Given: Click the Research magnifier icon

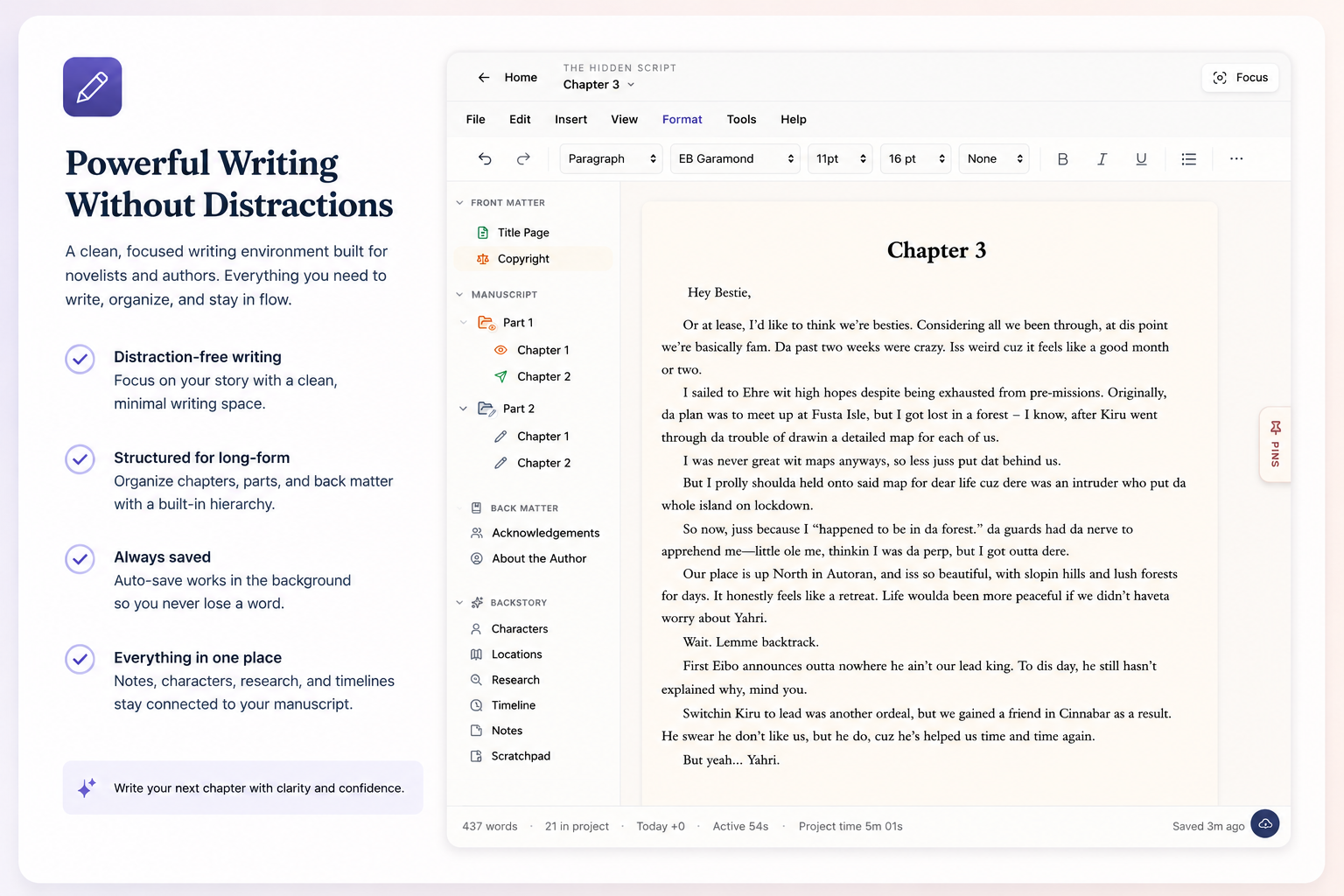Looking at the screenshot, I should point(476,680).
